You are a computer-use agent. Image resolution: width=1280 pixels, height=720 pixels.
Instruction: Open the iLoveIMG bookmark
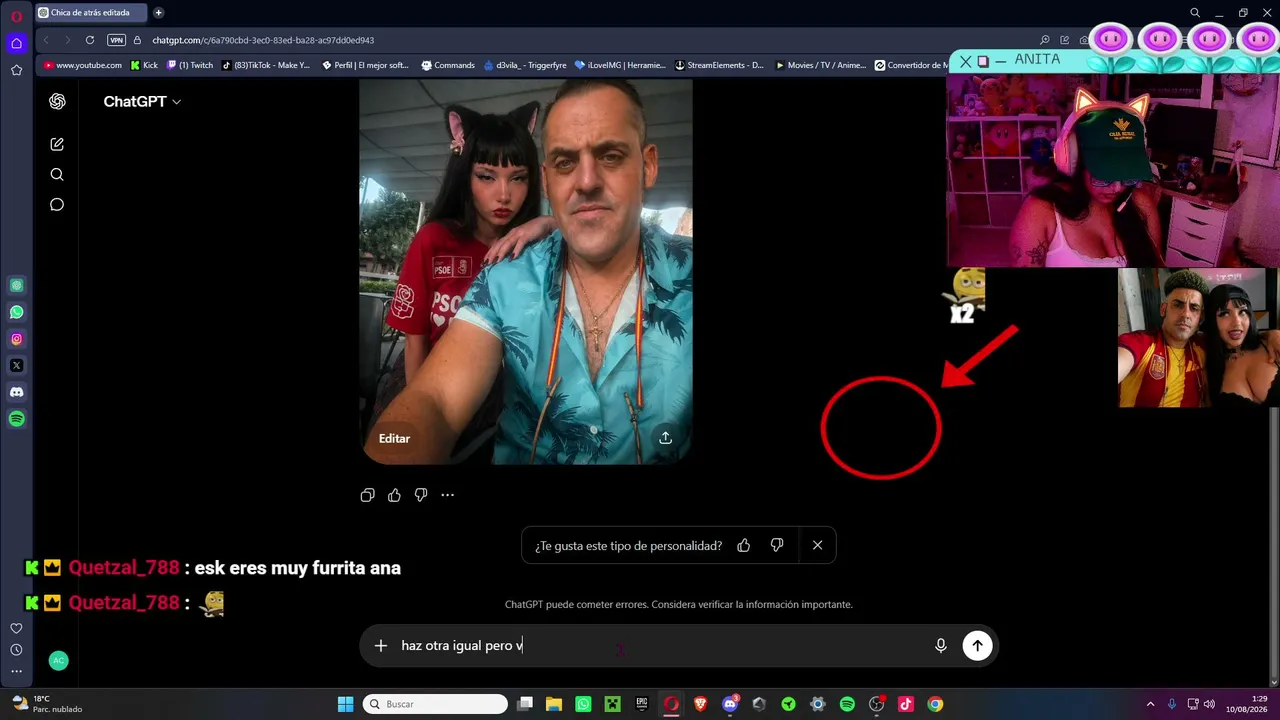pyautogui.click(x=620, y=65)
